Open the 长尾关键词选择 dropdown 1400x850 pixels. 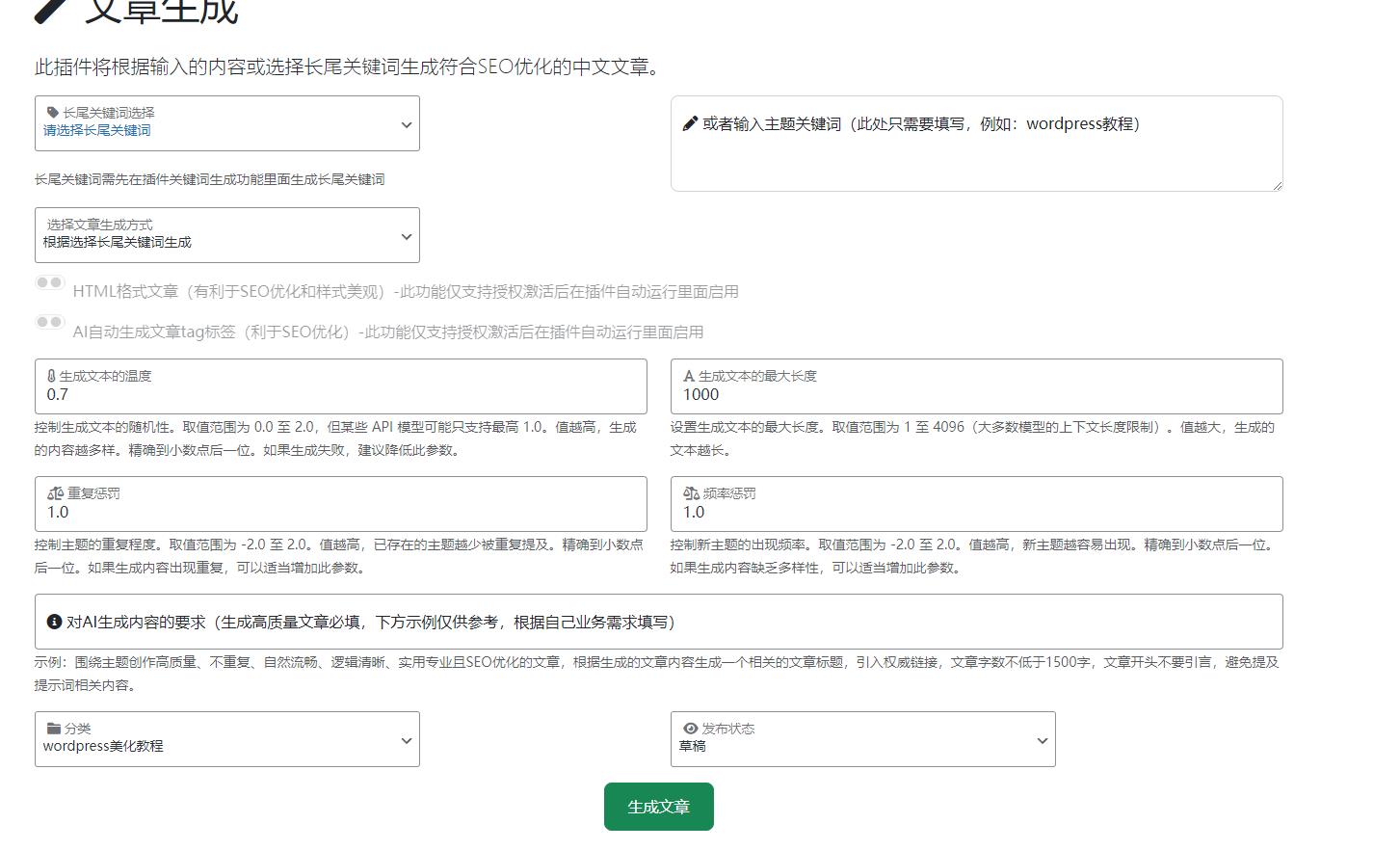click(x=226, y=123)
